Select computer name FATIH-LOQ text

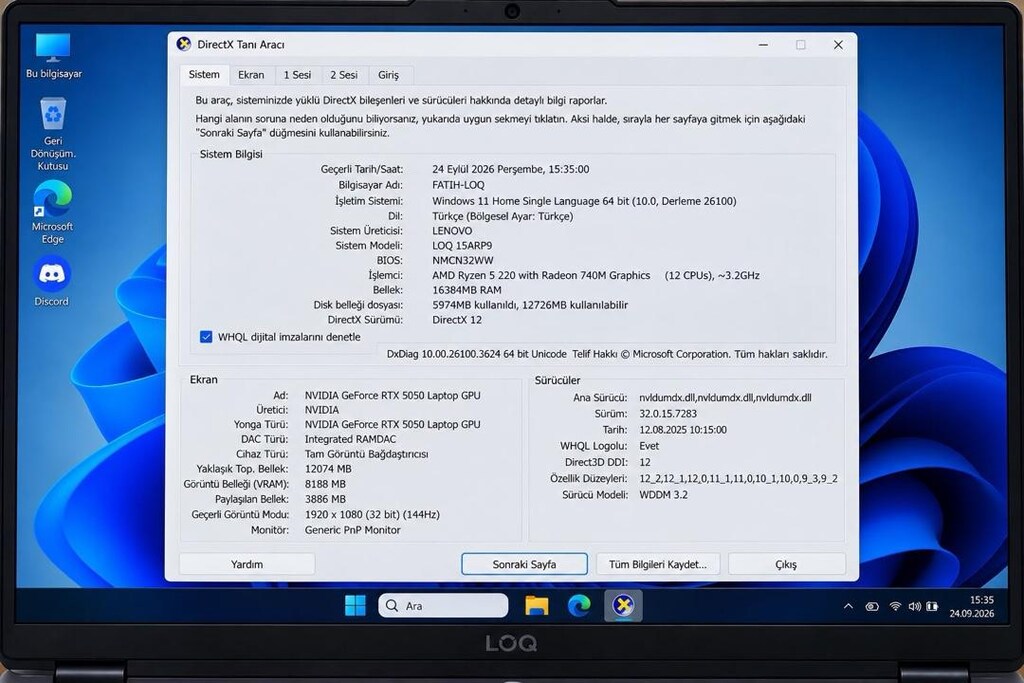pos(458,185)
